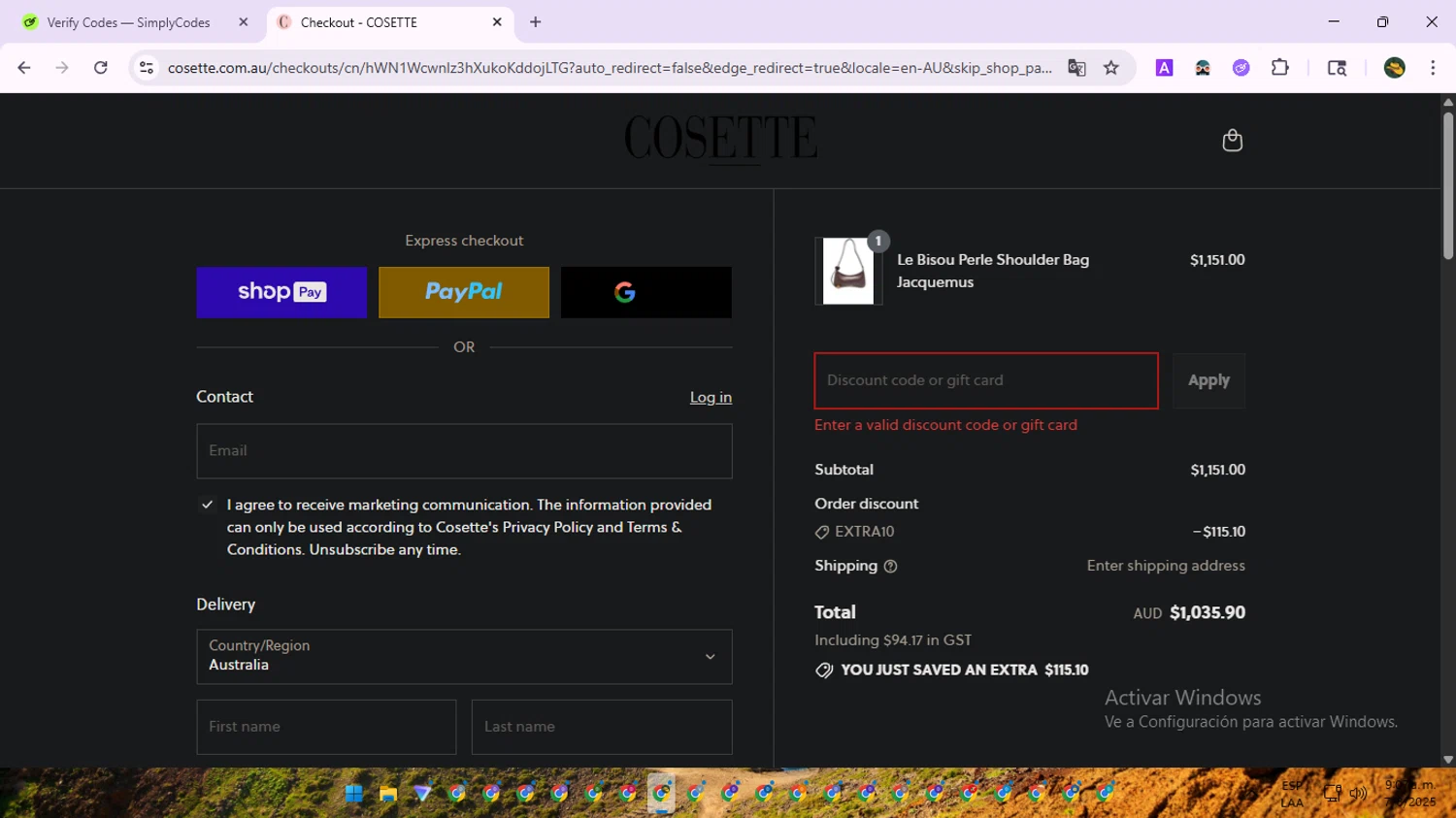This screenshot has height=818, width=1456.
Task: Switch to the Verify Codes — SimplyCodes tab
Action: (134, 22)
